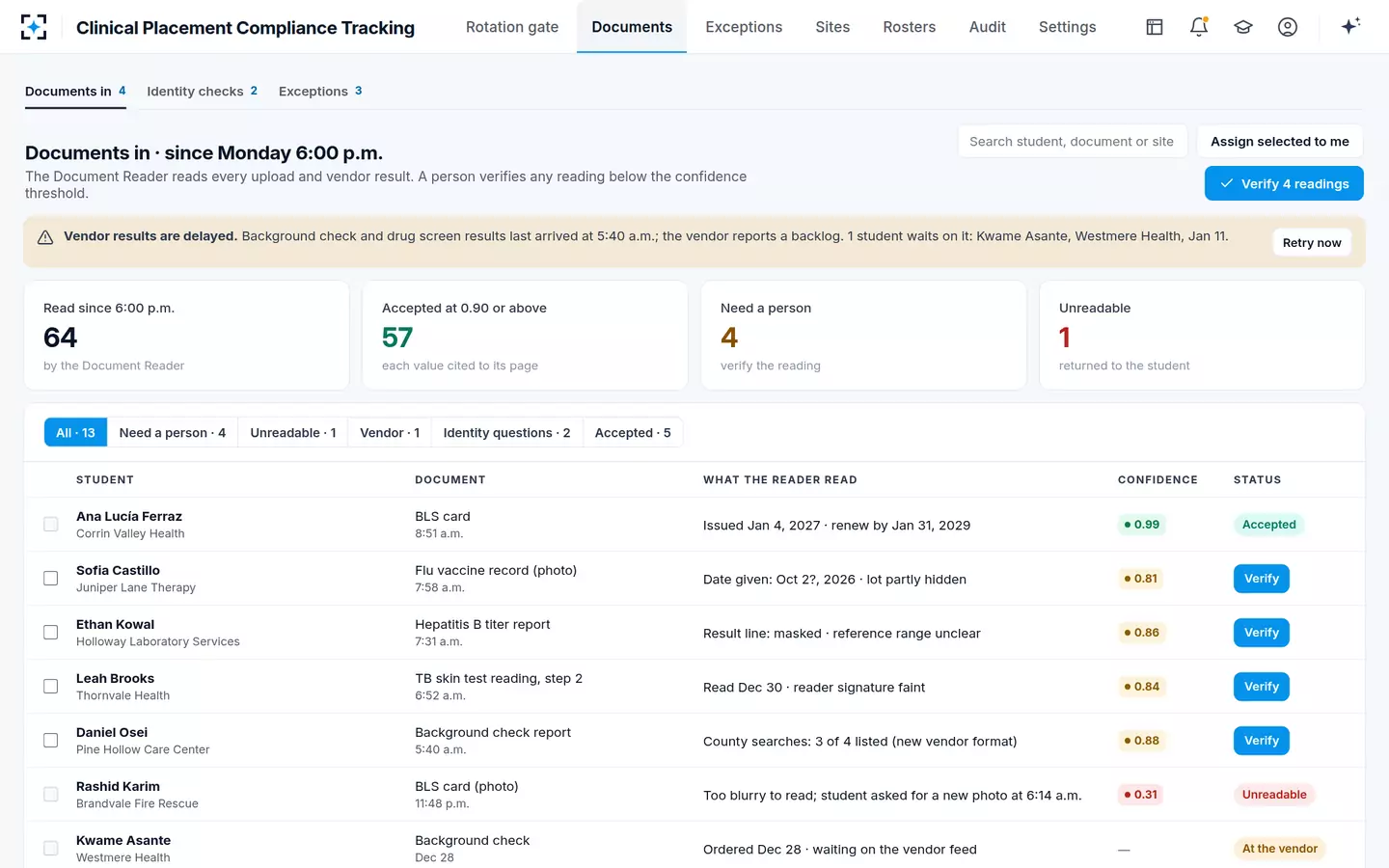Open the user account icon
Screen dimensions: 1389x868
[x=1288, y=27]
